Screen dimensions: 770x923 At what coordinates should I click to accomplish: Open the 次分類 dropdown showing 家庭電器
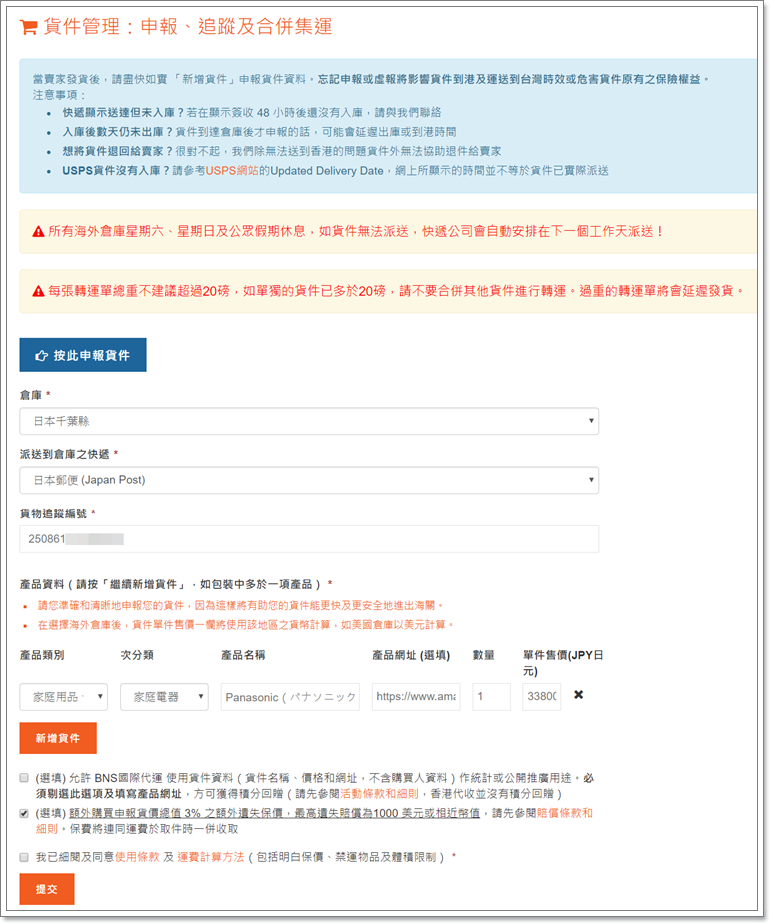[x=164, y=697]
